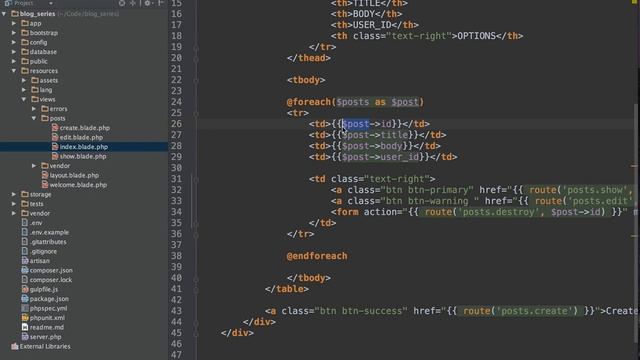This screenshot has width=640, height=360.
Task: Toggle the fold marker on line 36
Action: [x=196, y=234]
